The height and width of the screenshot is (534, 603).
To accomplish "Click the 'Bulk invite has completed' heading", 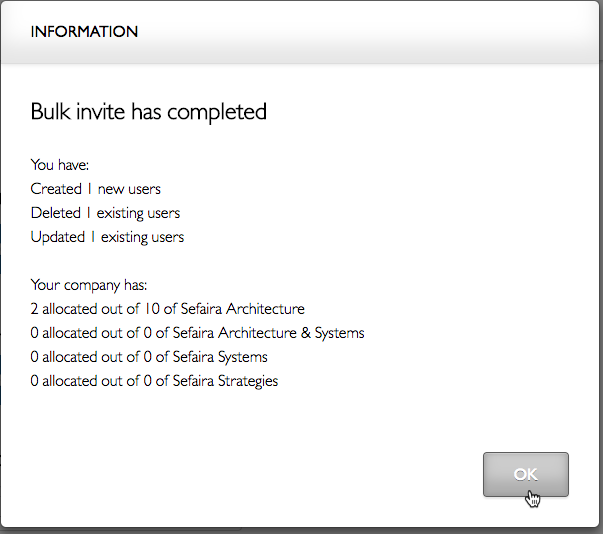I will click(x=148, y=112).
